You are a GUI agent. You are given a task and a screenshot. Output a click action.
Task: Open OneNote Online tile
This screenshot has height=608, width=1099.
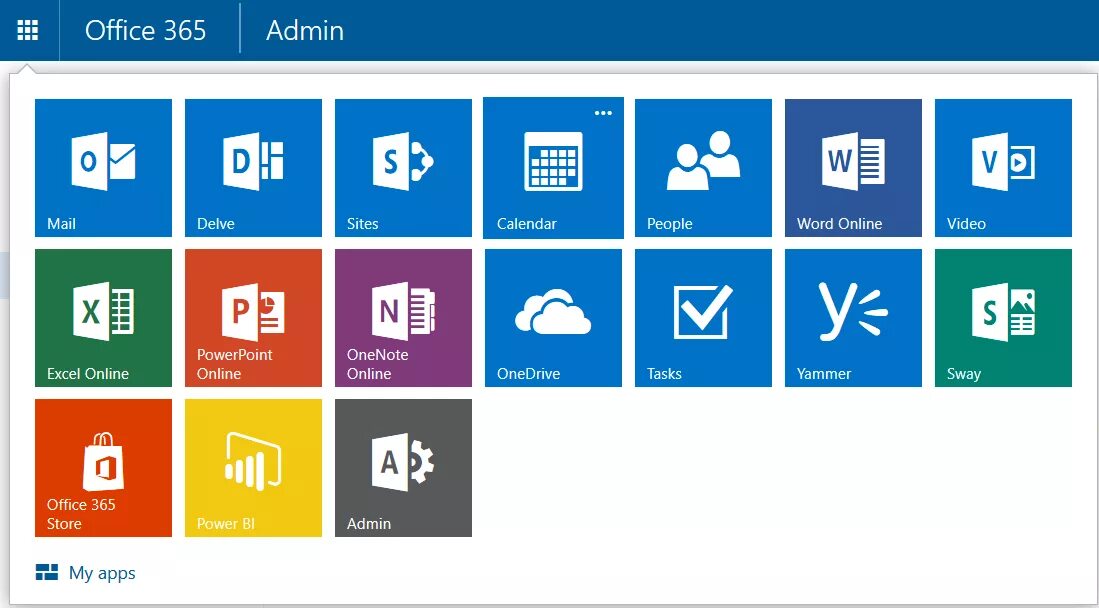[403, 318]
